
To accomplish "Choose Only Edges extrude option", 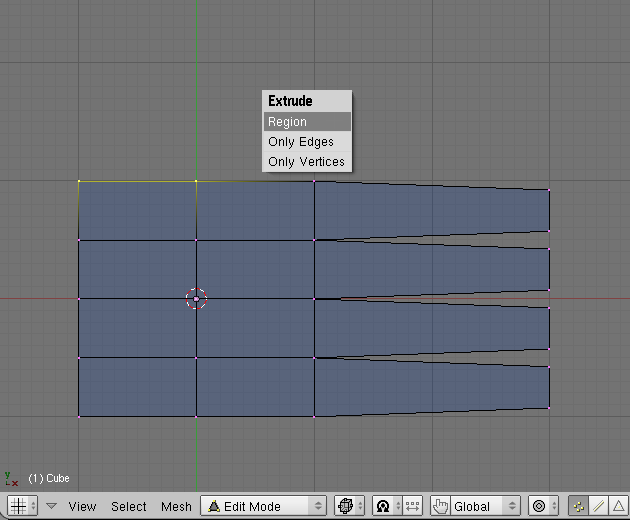I will point(307,141).
